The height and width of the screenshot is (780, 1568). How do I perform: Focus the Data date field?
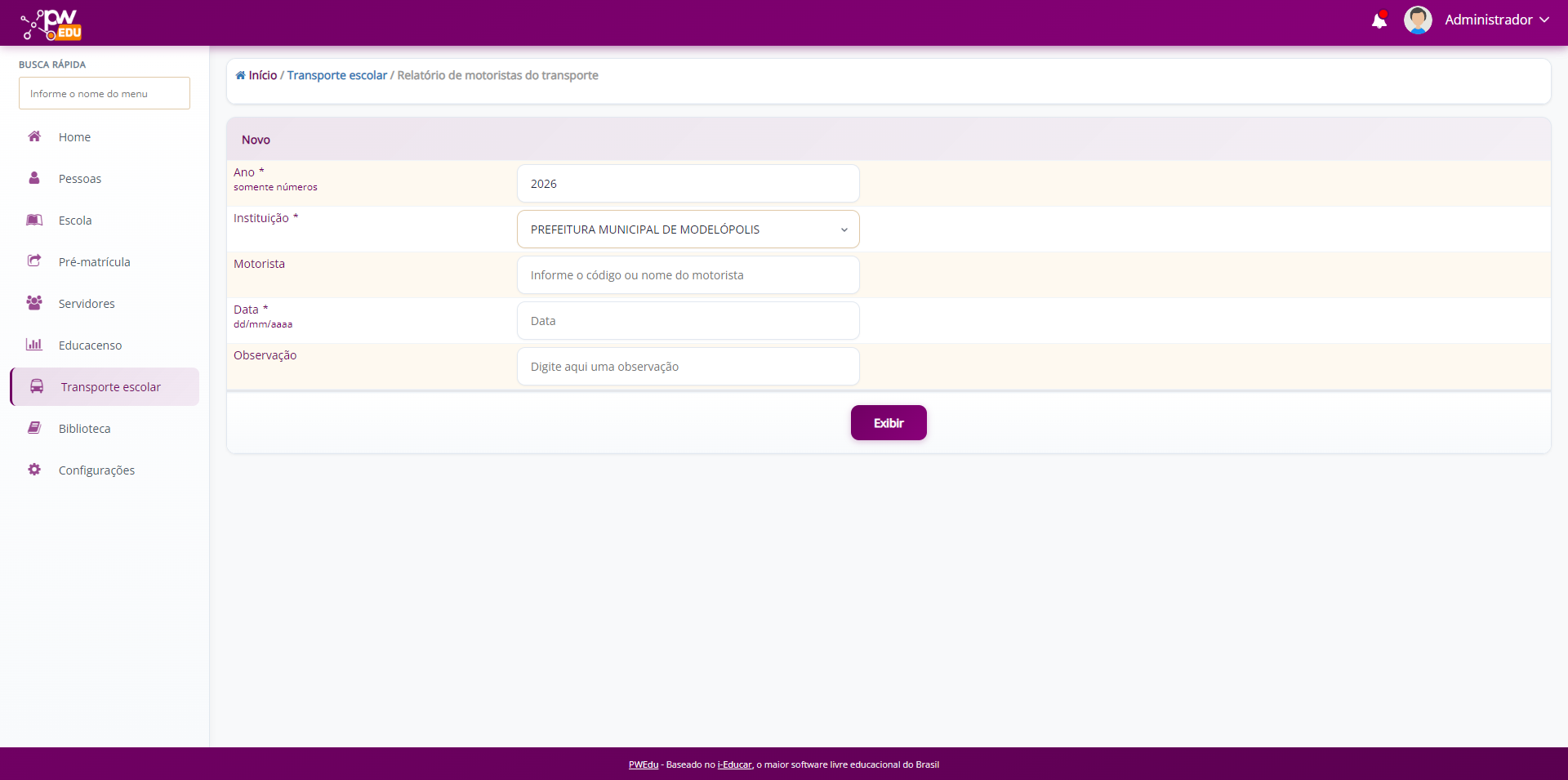click(x=688, y=321)
